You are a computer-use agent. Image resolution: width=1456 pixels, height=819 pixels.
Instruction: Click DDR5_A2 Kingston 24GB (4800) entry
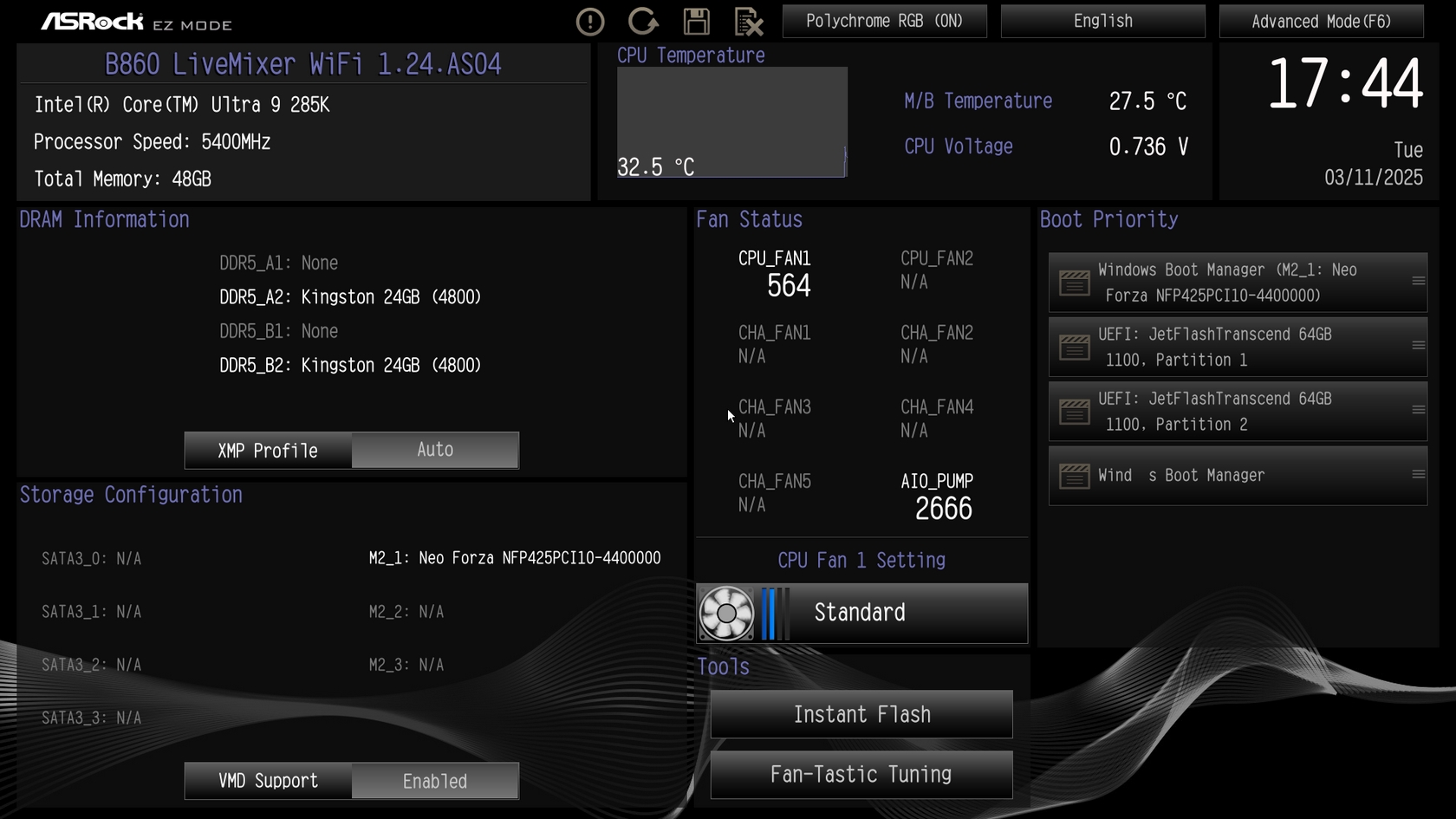coord(350,297)
